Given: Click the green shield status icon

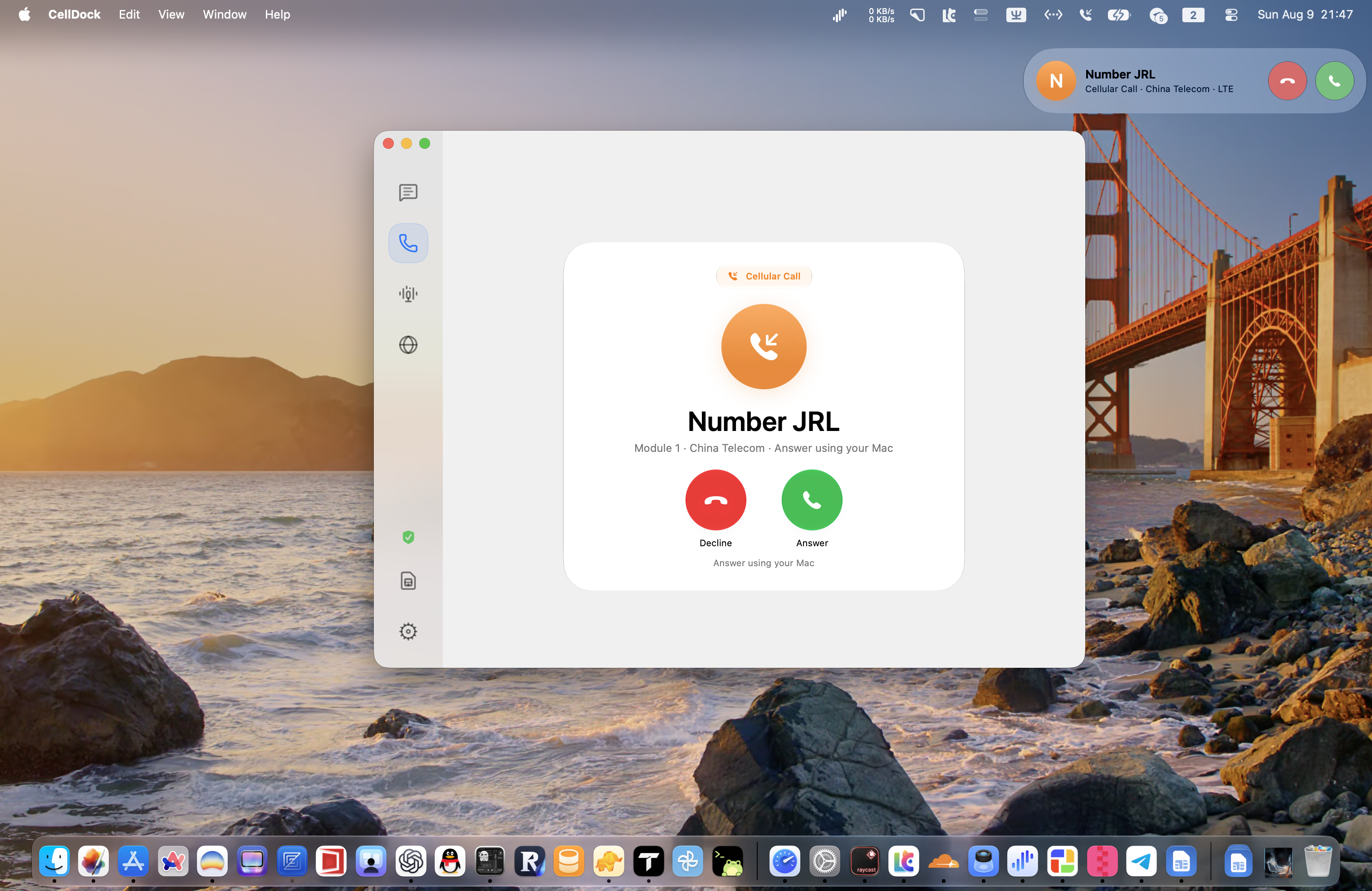Looking at the screenshot, I should [408, 537].
